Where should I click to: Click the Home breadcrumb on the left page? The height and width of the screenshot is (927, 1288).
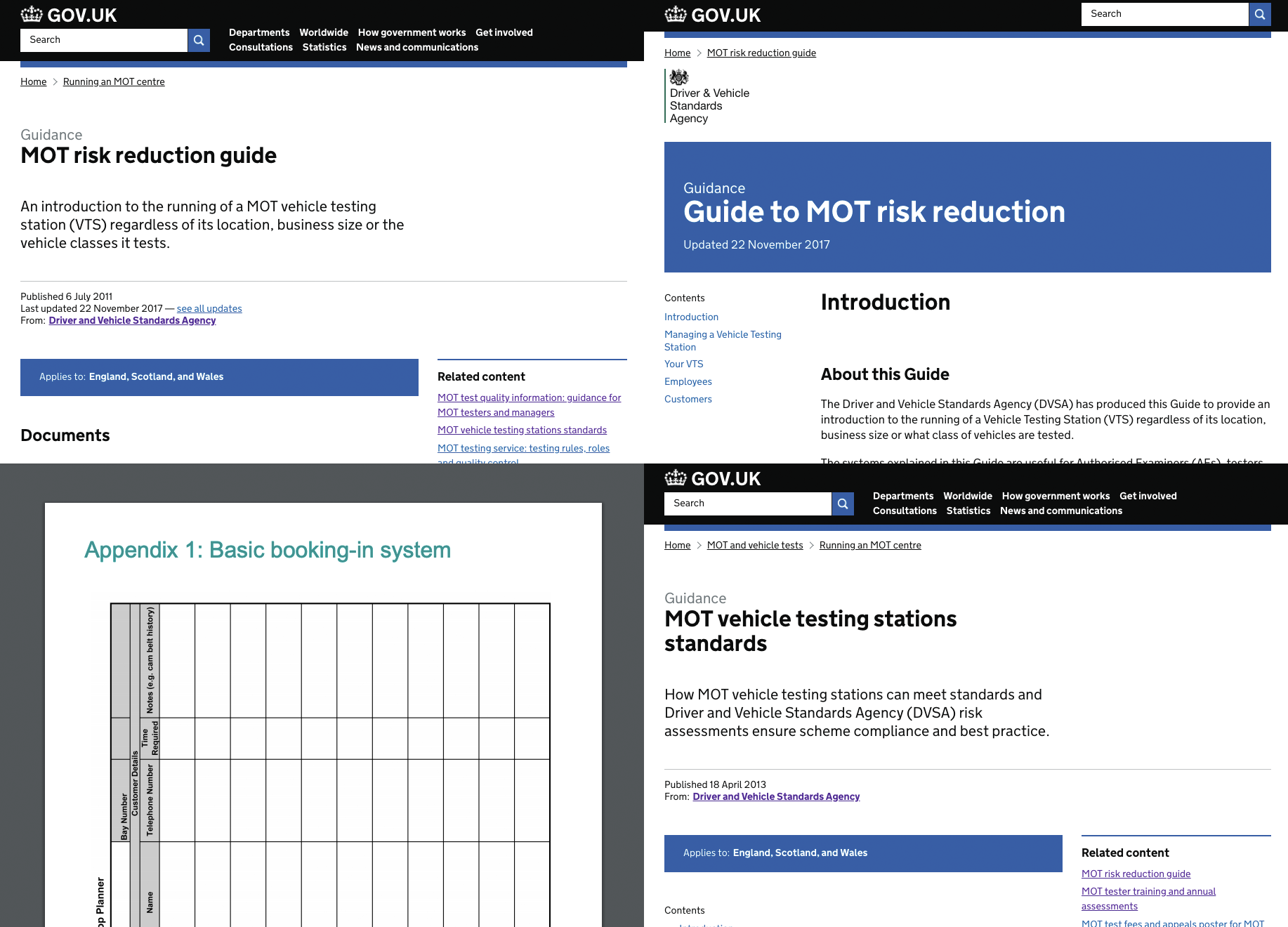coord(33,81)
